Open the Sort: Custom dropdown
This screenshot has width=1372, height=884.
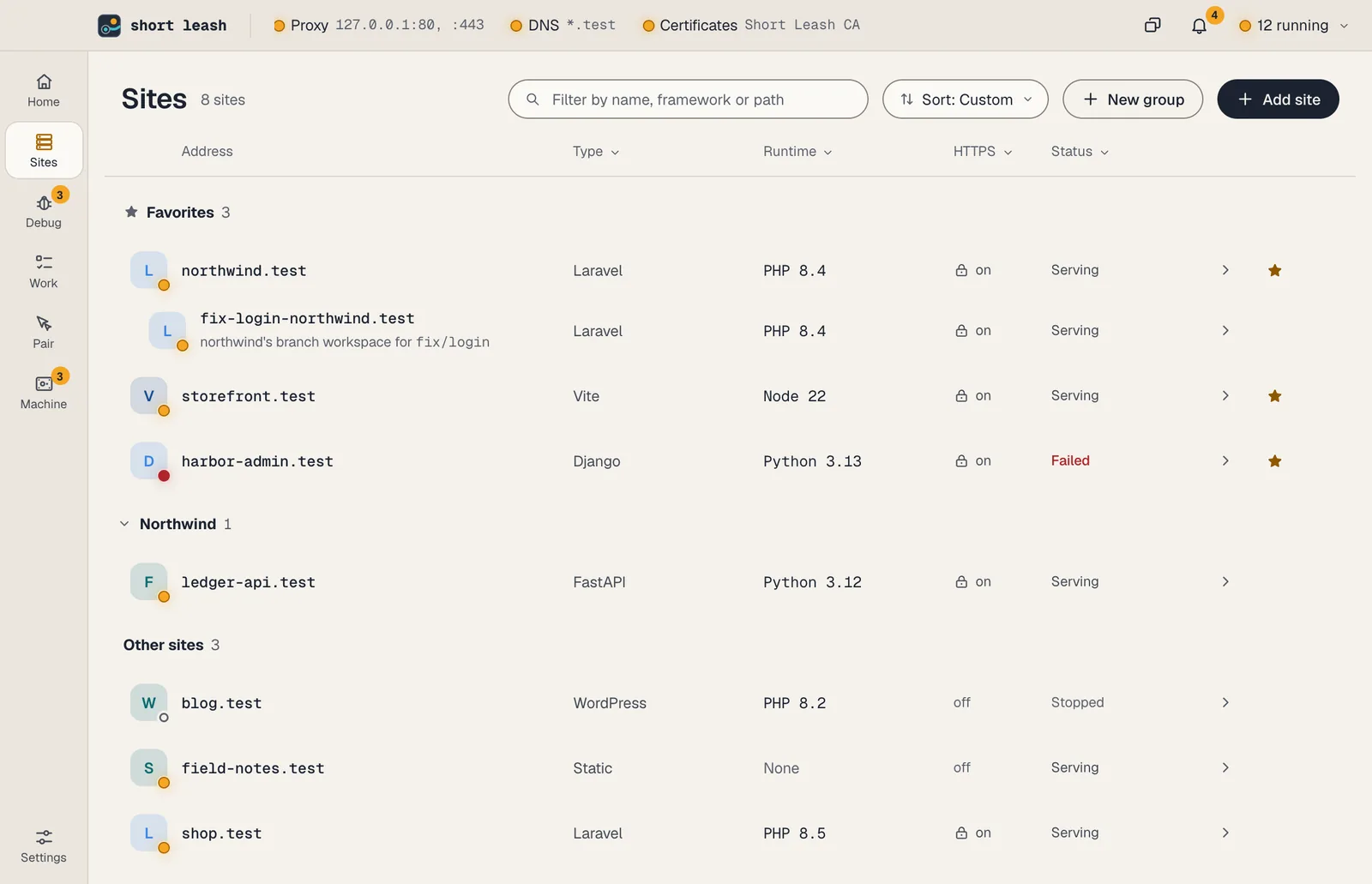pos(966,99)
